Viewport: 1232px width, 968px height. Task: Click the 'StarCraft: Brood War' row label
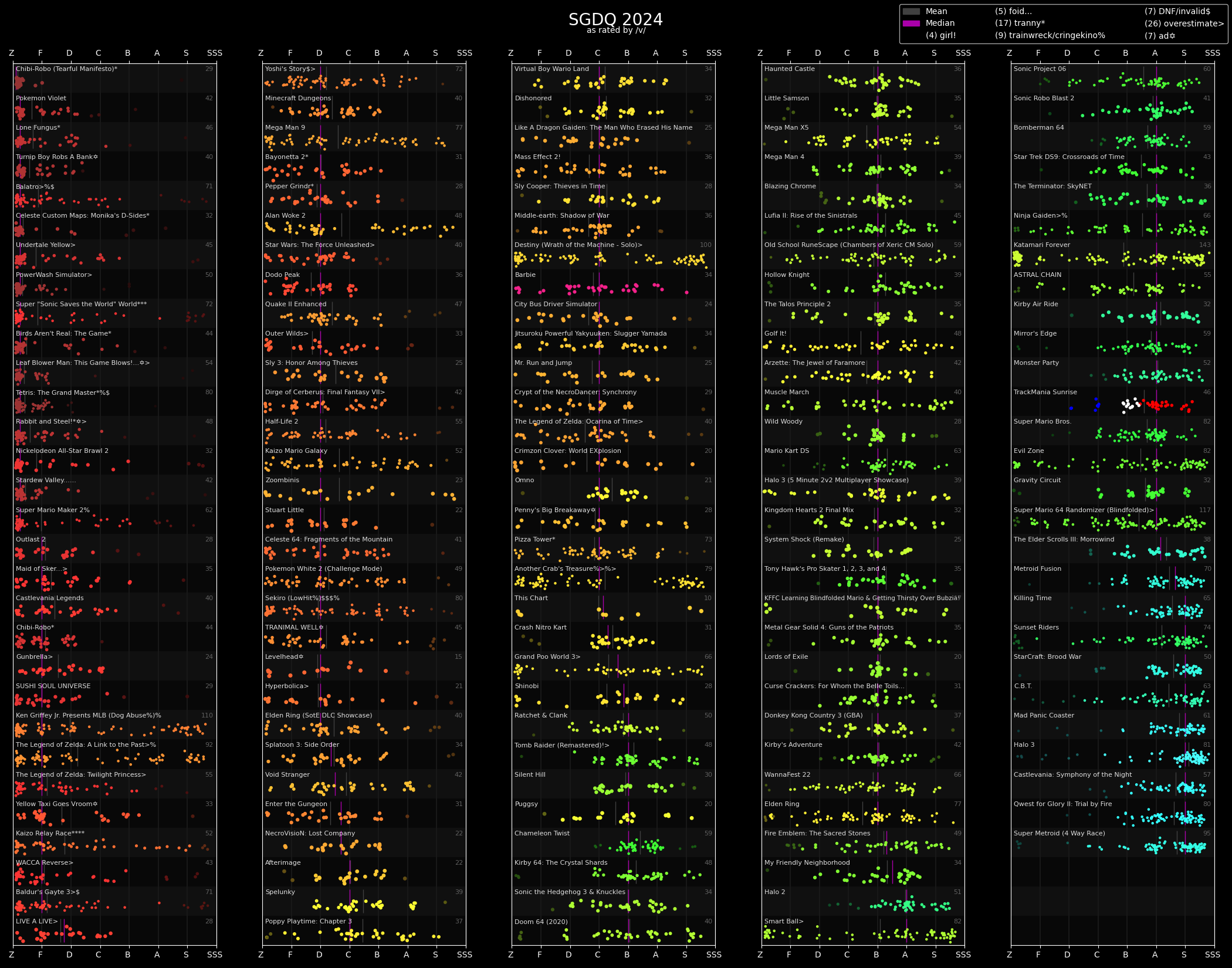[x=1047, y=656]
